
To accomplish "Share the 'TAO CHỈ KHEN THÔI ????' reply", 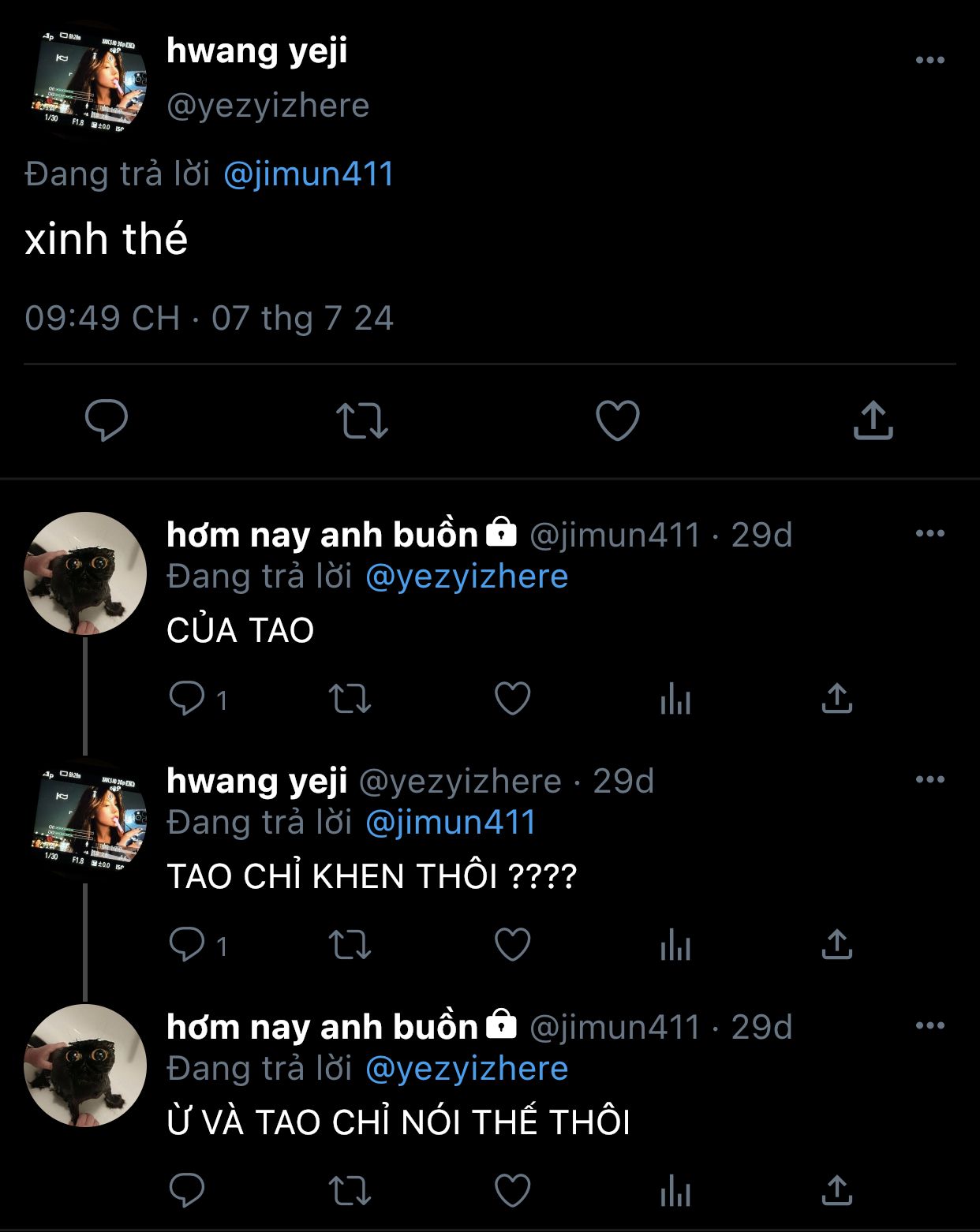I will pos(836,945).
